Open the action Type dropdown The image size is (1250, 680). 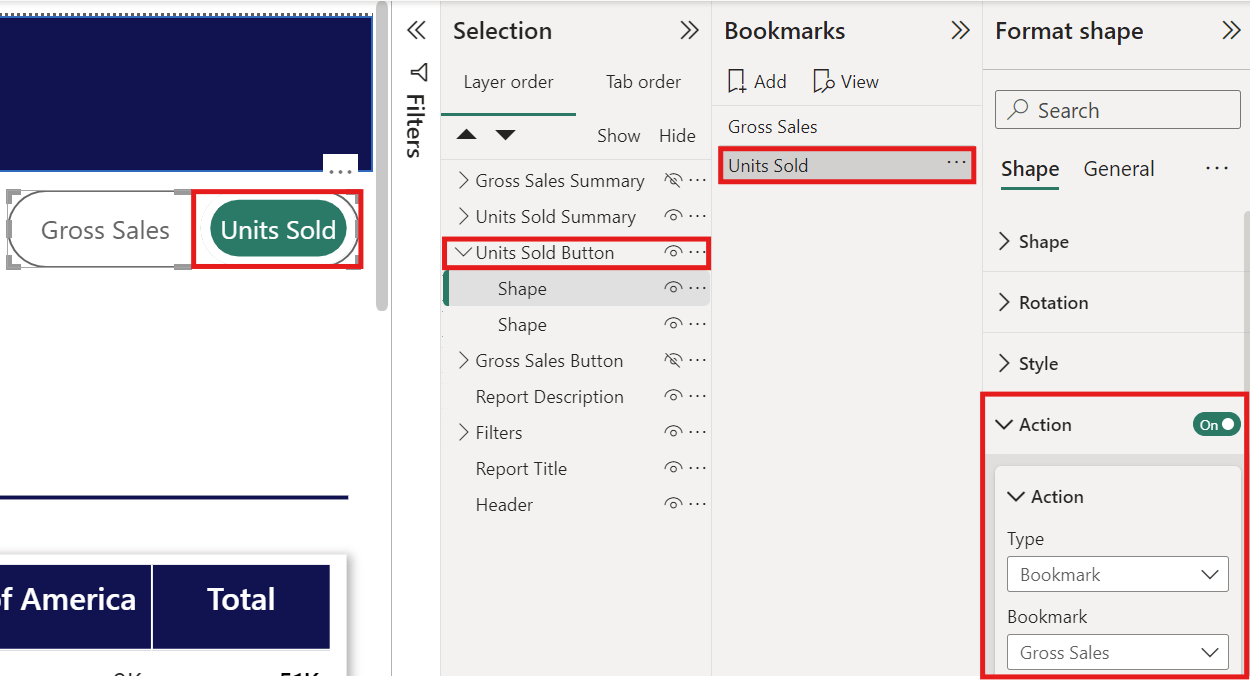(x=1118, y=575)
